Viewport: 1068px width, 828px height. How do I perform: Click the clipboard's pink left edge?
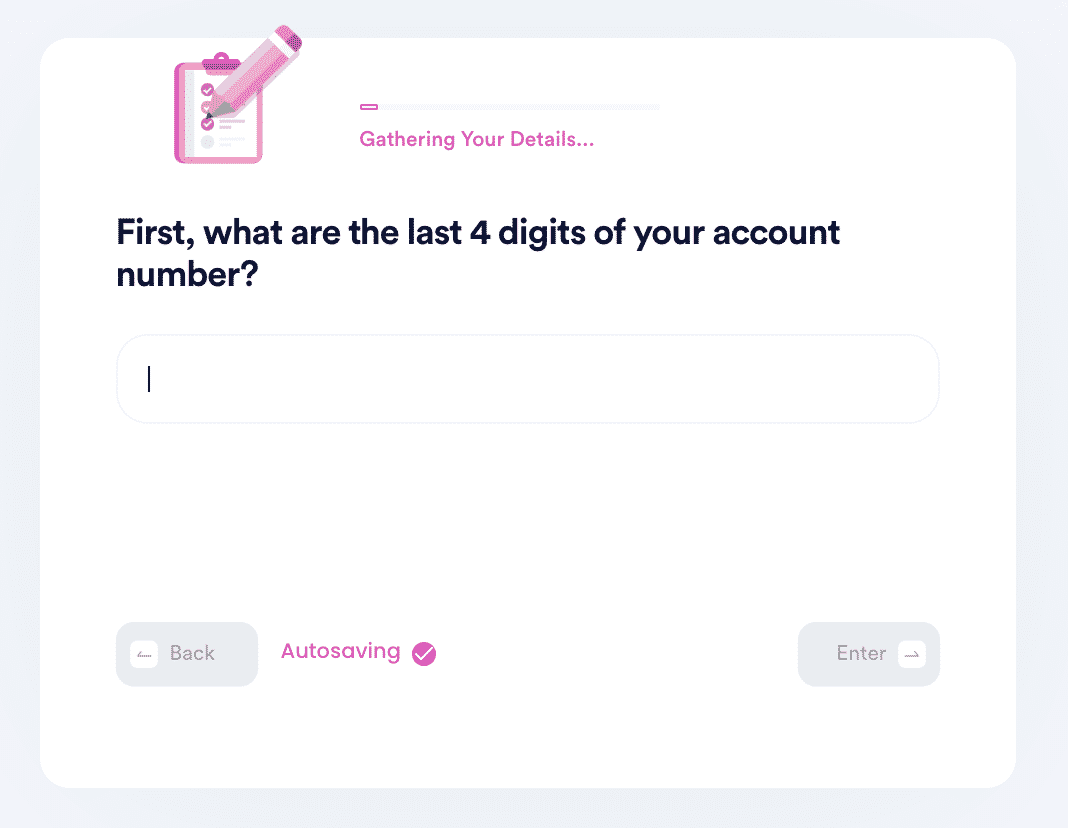click(179, 112)
